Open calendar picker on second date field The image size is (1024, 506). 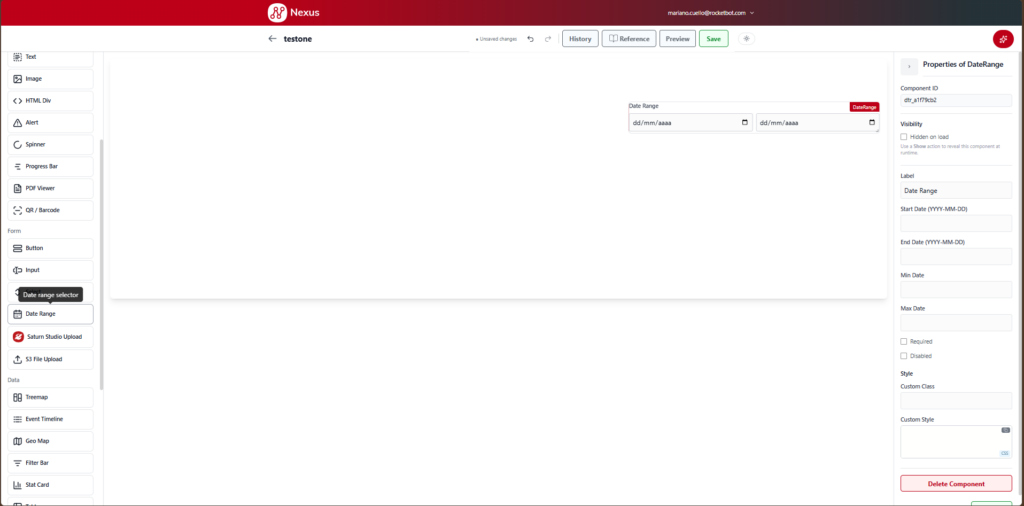pyautogui.click(x=872, y=123)
